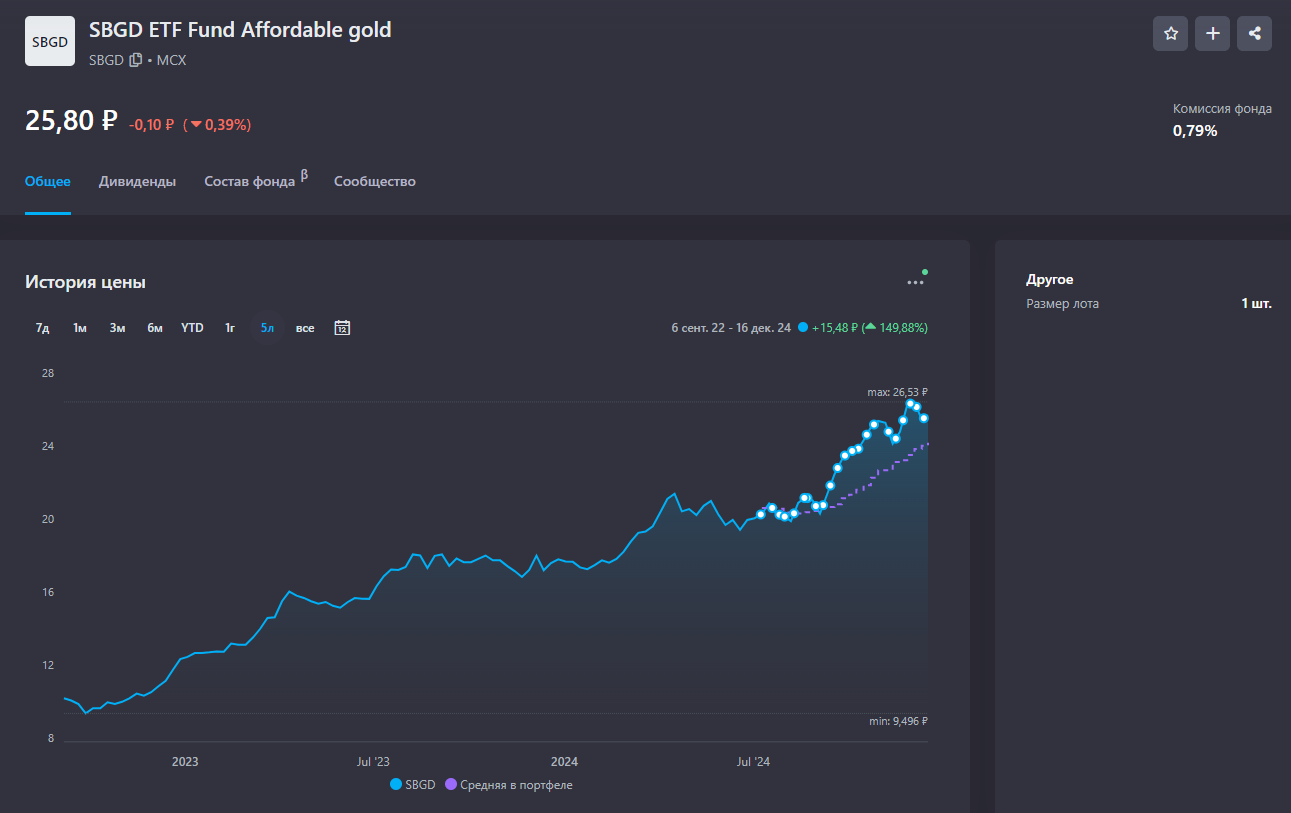Select the Общее tab

coord(48,181)
